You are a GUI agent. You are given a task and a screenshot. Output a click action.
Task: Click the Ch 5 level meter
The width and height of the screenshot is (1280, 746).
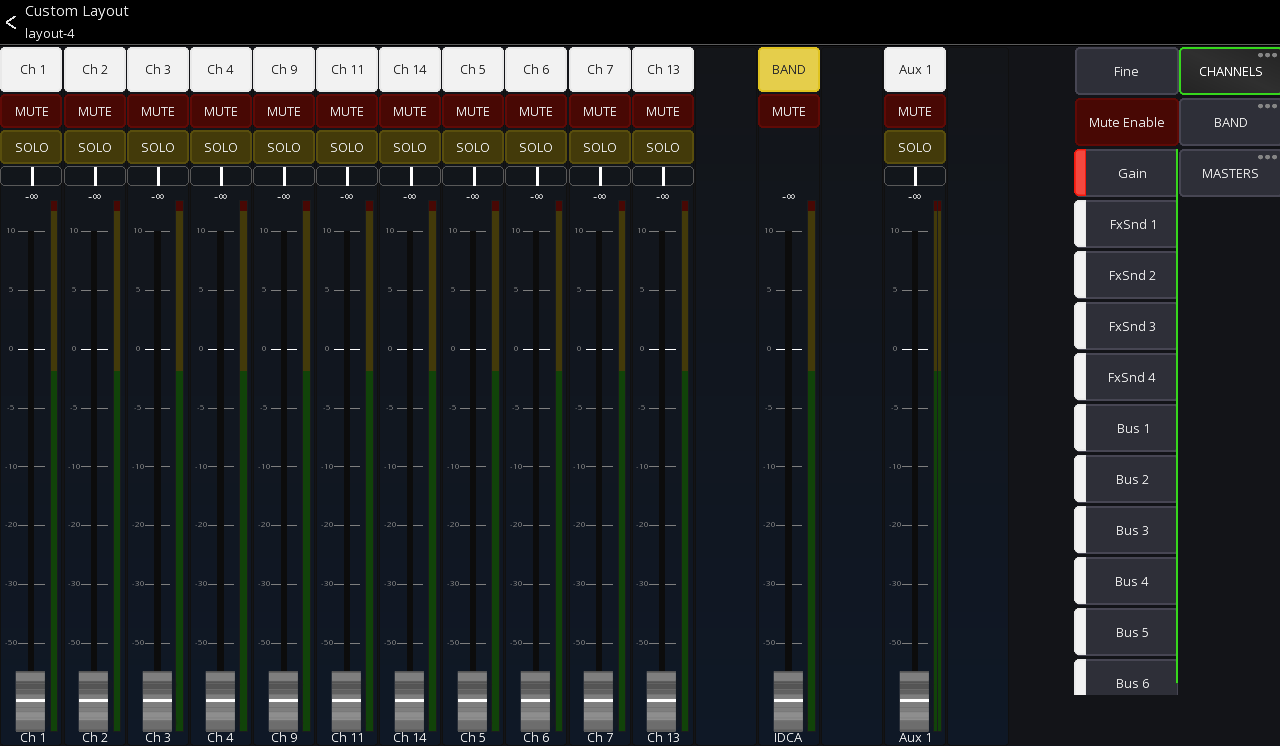pos(495,465)
